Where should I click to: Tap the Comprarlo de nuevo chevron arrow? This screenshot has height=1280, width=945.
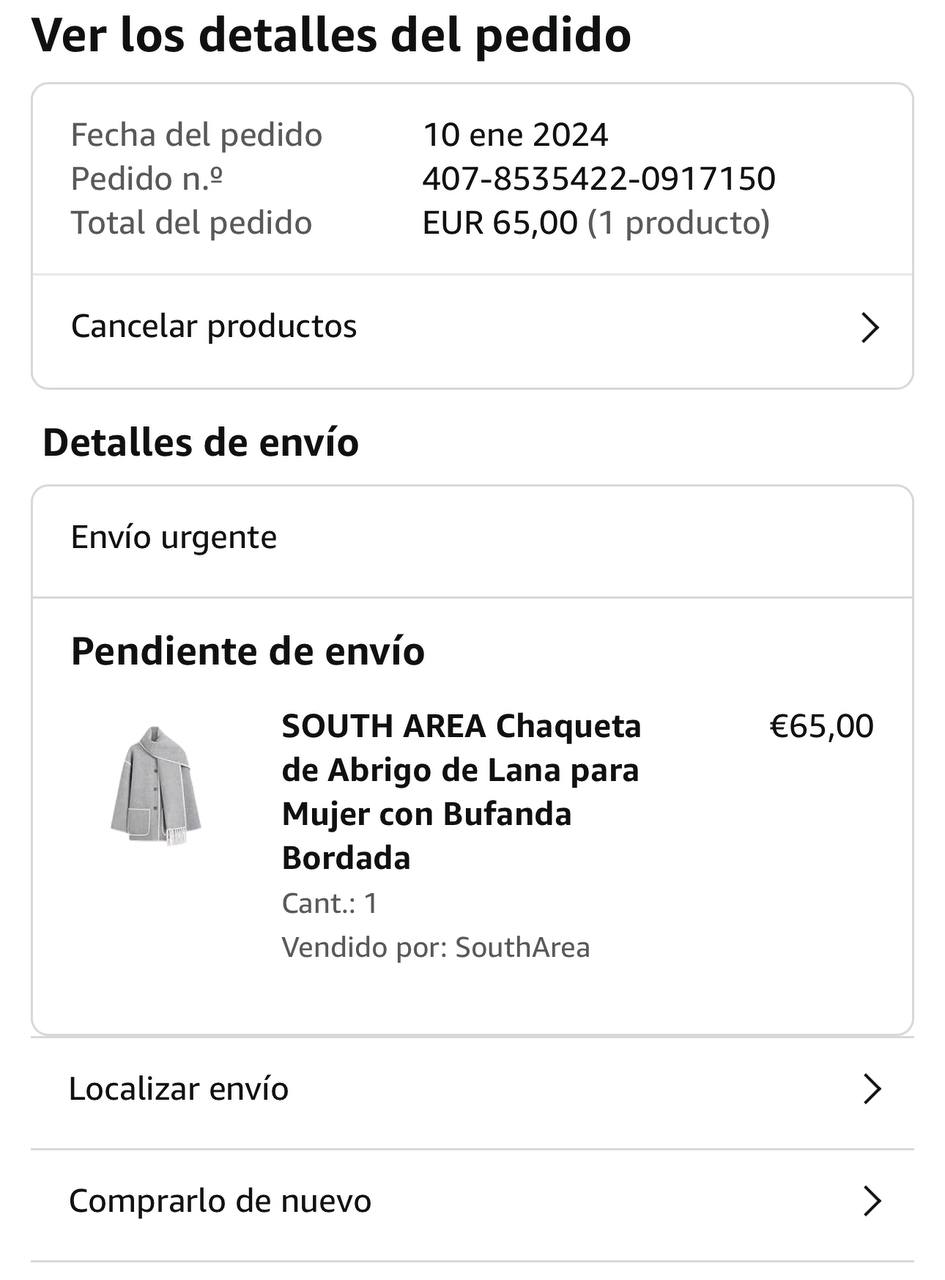click(871, 1201)
